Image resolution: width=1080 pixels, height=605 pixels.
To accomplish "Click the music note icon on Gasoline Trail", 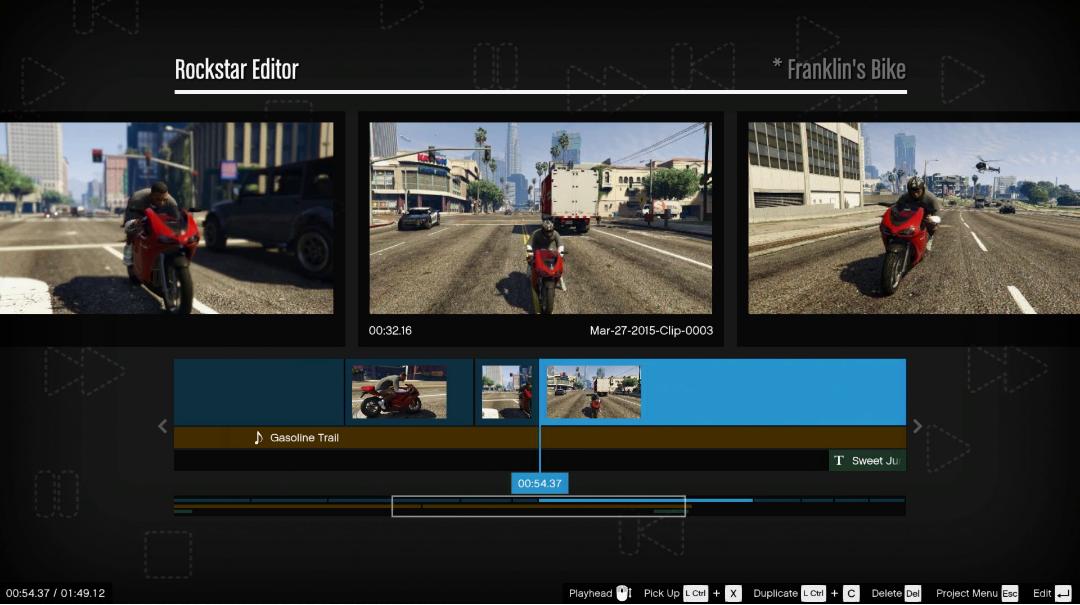I will coord(258,438).
